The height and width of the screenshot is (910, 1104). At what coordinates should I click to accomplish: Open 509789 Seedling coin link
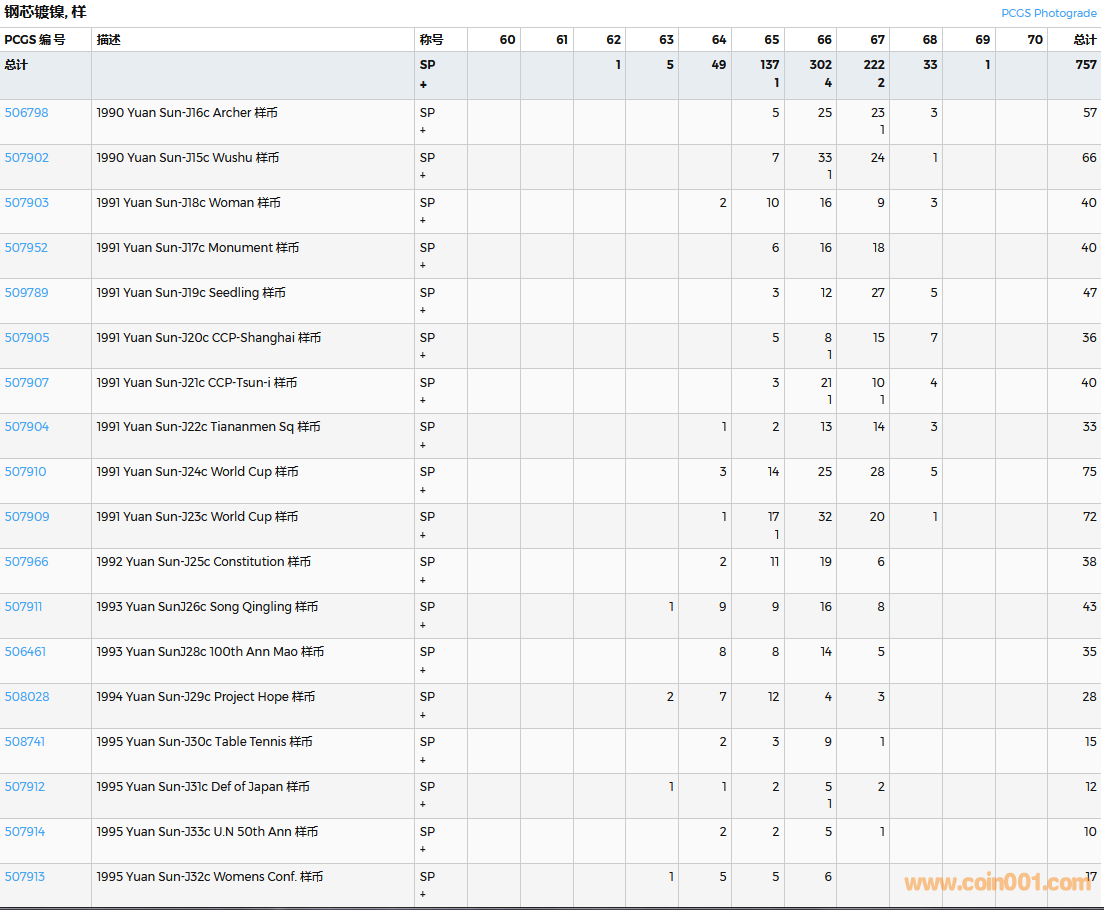(26, 293)
